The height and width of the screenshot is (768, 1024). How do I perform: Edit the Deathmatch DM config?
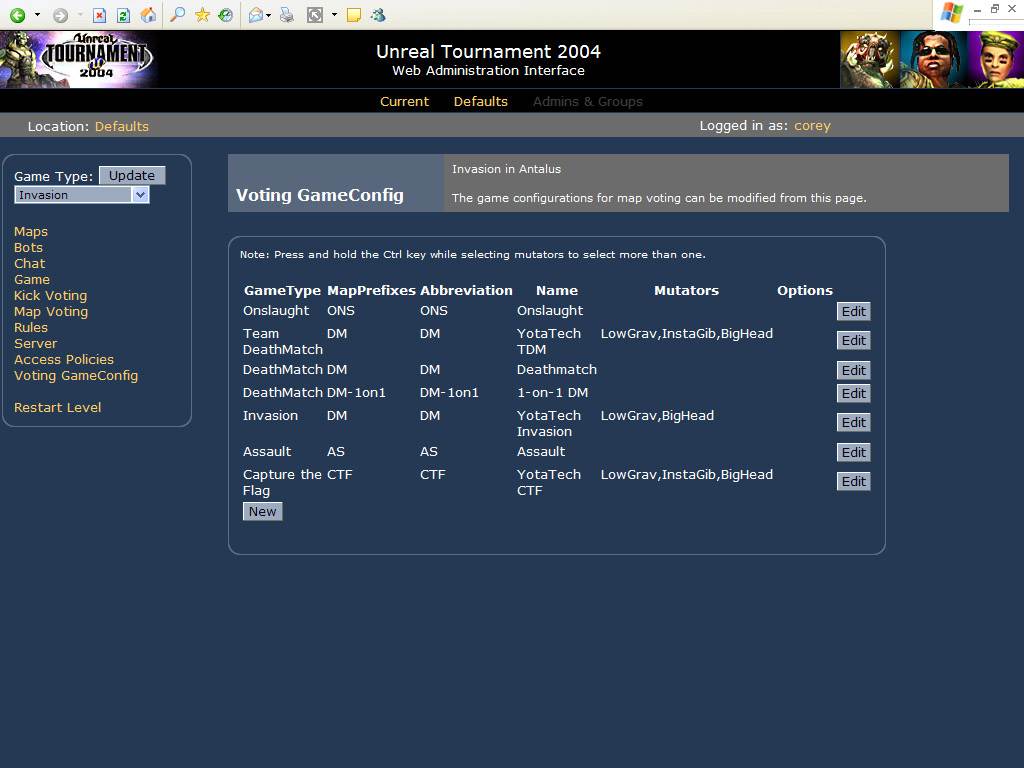click(x=854, y=370)
